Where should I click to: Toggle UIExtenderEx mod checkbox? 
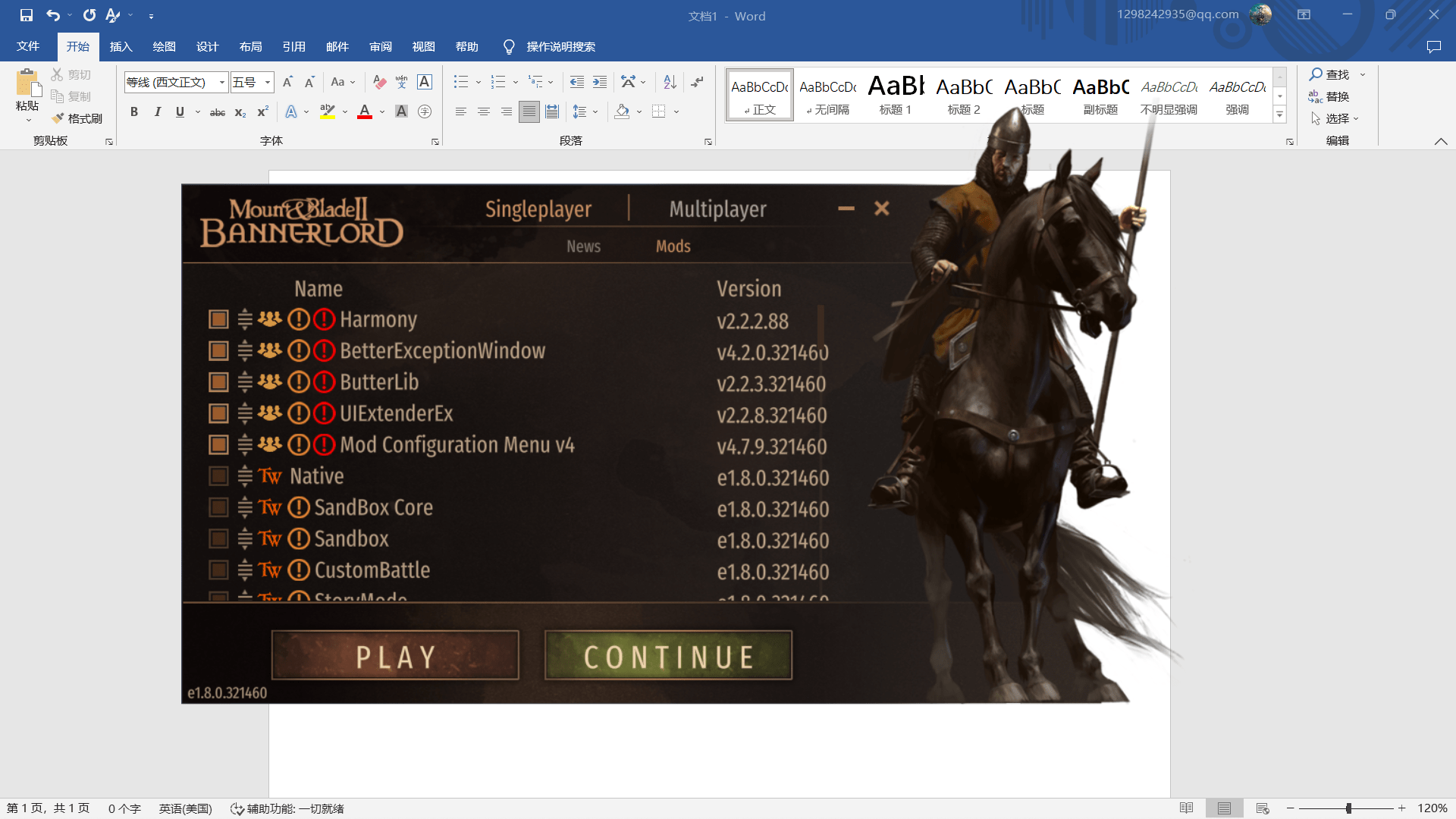[218, 413]
